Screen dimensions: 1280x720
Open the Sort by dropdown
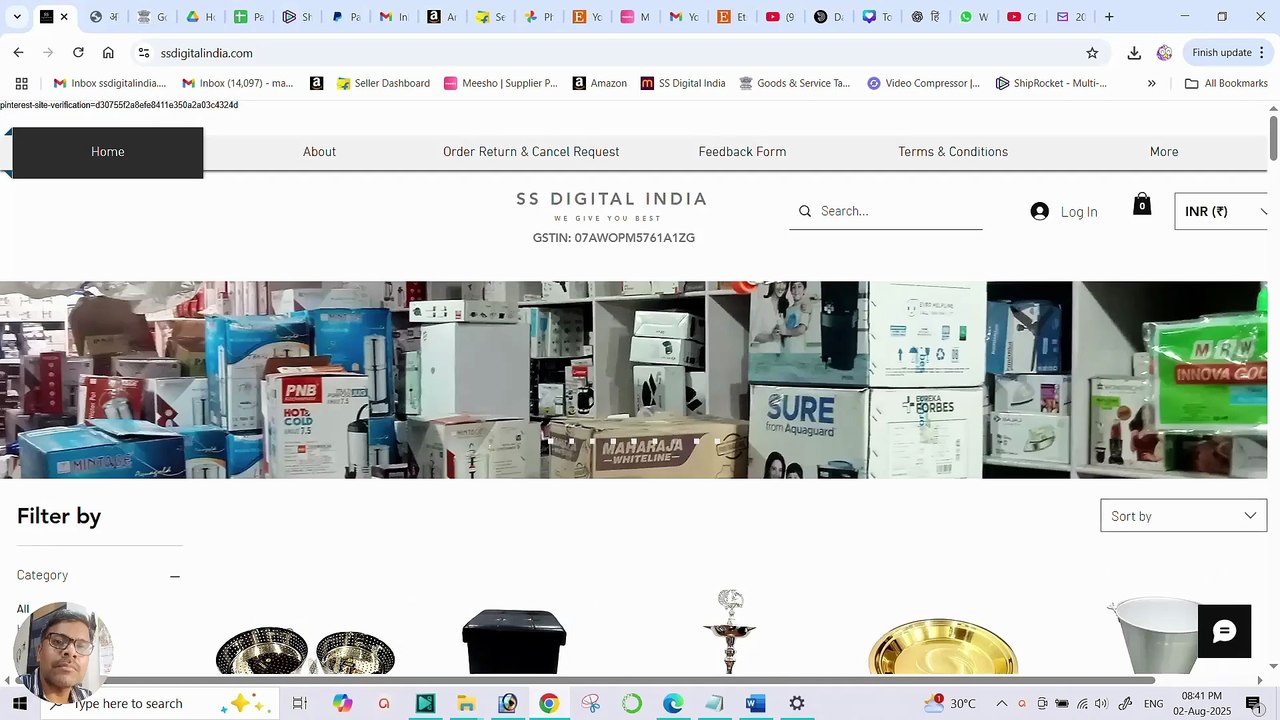point(1183,516)
